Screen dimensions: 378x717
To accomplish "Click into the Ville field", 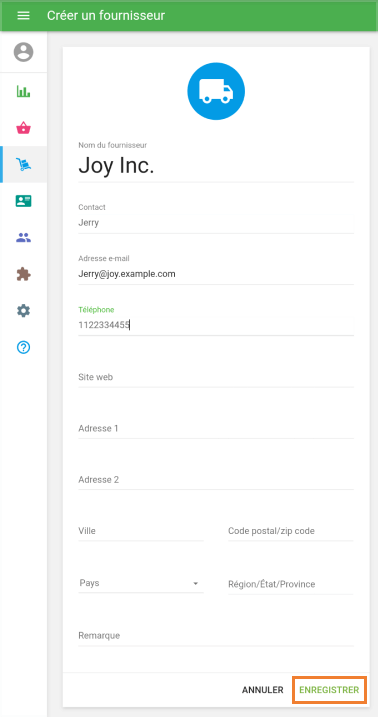I will (141, 531).
